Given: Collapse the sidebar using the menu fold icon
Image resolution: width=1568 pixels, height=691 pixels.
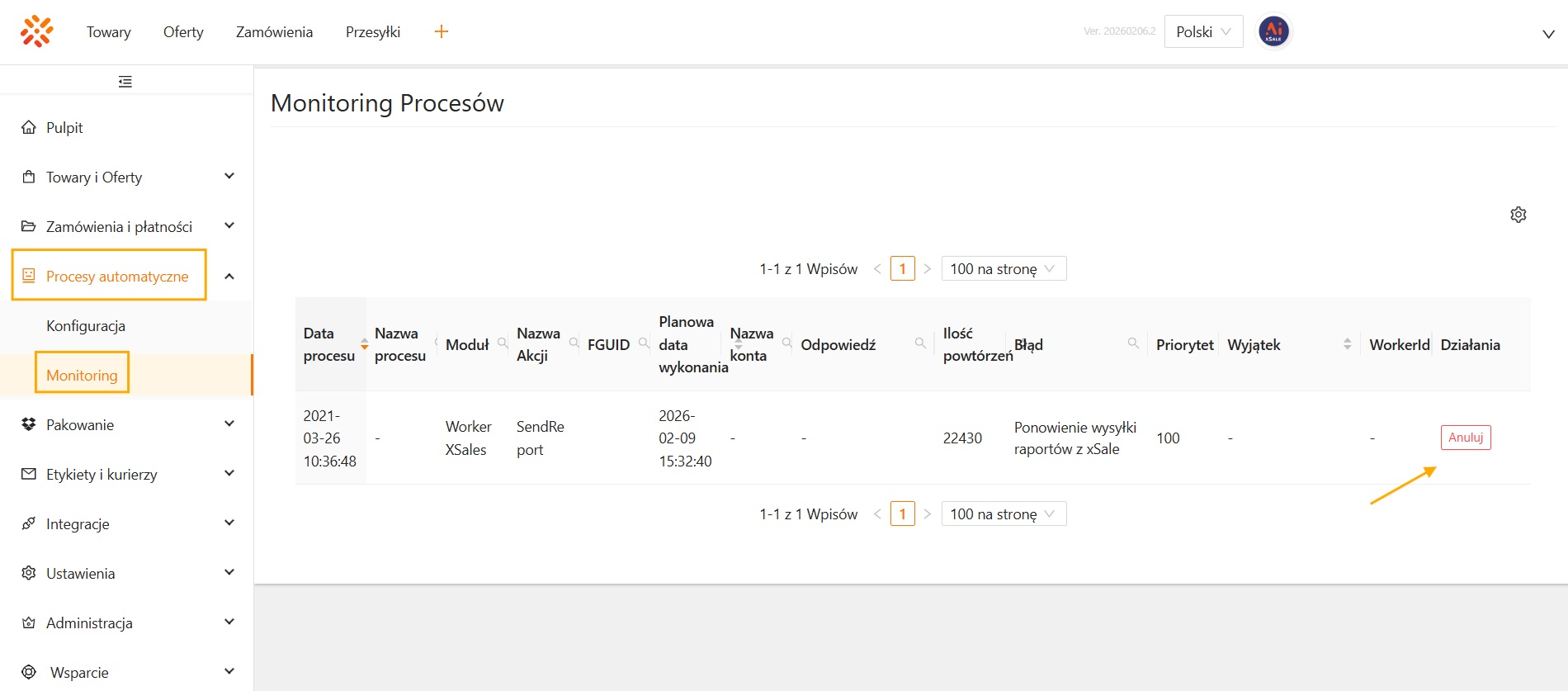Looking at the screenshot, I should (125, 82).
